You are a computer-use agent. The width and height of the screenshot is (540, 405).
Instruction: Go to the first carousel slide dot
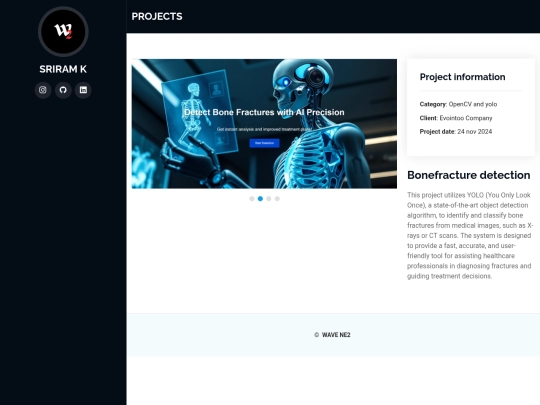coord(252,199)
